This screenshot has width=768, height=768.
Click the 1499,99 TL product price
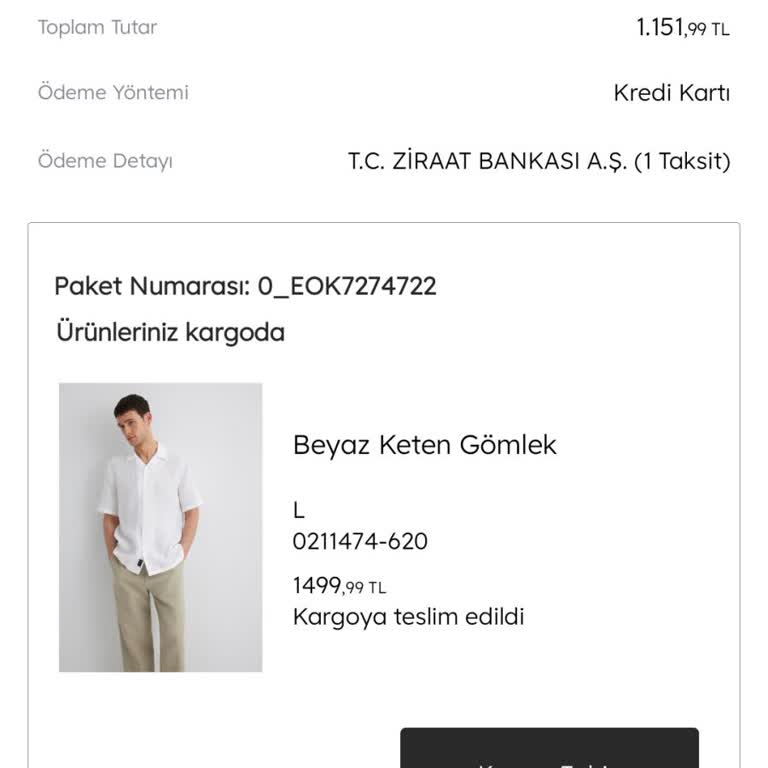pyautogui.click(x=339, y=586)
